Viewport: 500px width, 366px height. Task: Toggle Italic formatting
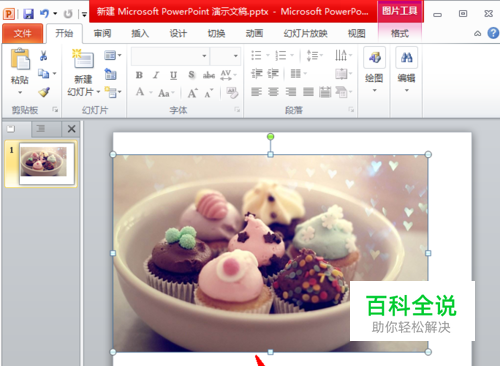[156, 75]
